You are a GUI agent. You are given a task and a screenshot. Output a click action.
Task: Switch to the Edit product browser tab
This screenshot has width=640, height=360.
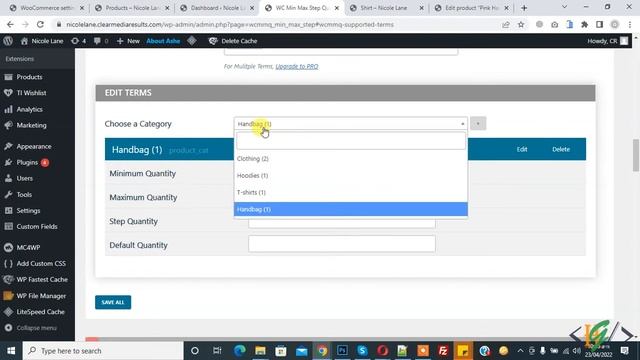pyautogui.click(x=471, y=8)
